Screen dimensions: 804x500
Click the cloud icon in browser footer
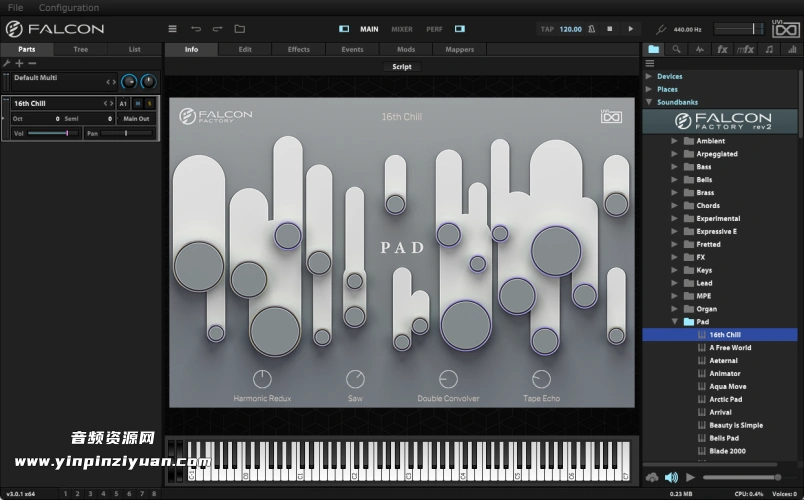652,478
